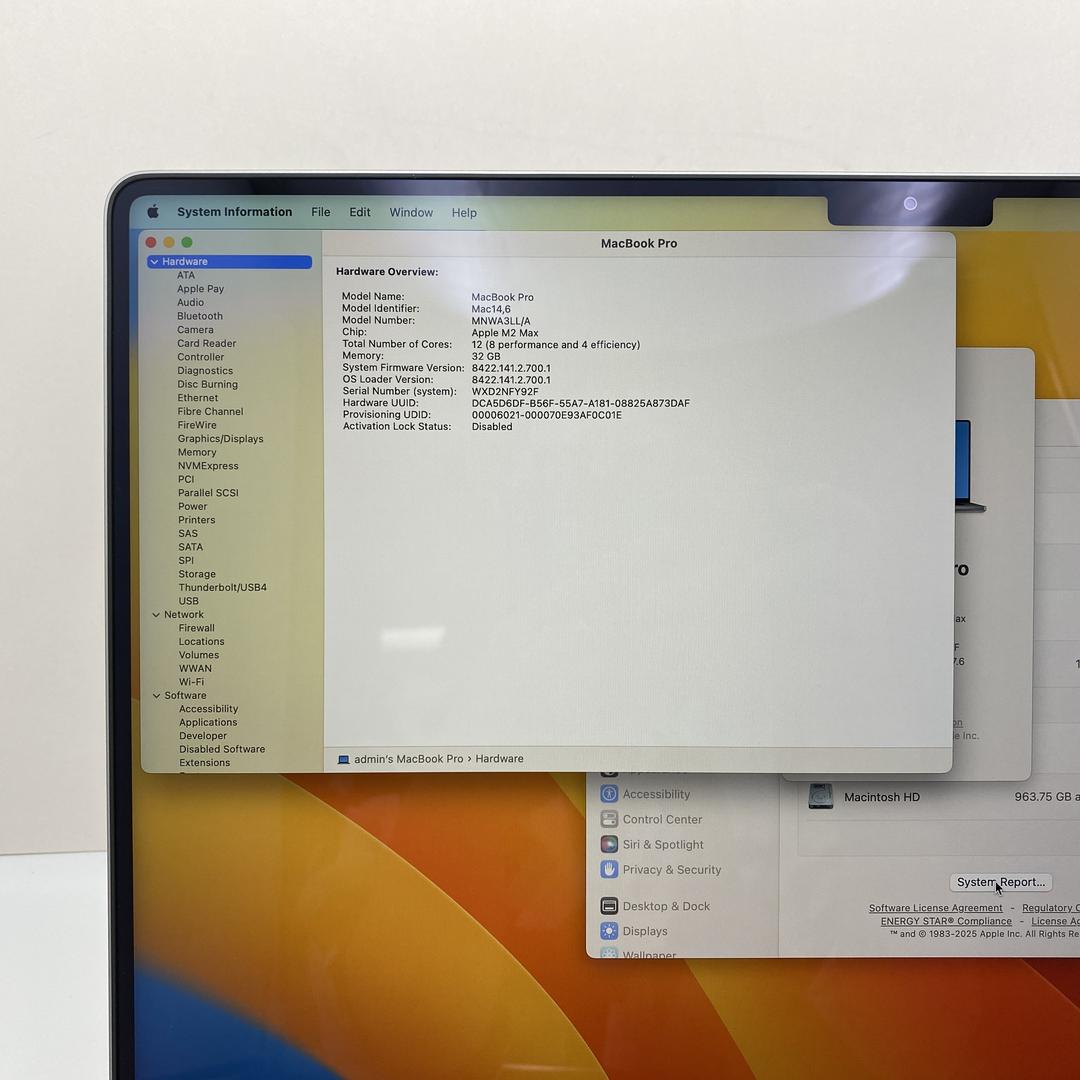Select WWAN under Network
The width and height of the screenshot is (1080, 1080).
pos(196,668)
